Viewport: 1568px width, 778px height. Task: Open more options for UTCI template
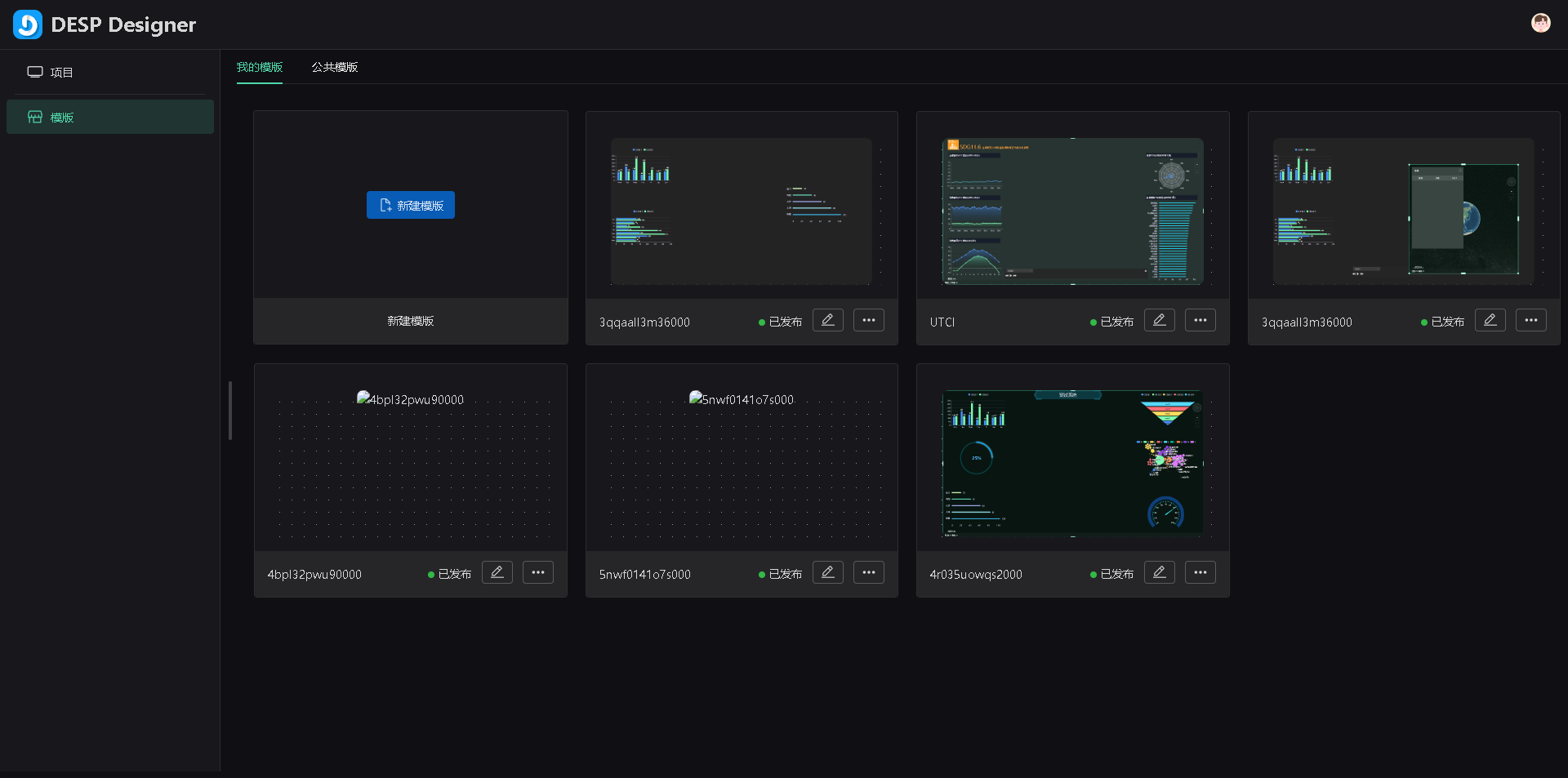(1200, 320)
